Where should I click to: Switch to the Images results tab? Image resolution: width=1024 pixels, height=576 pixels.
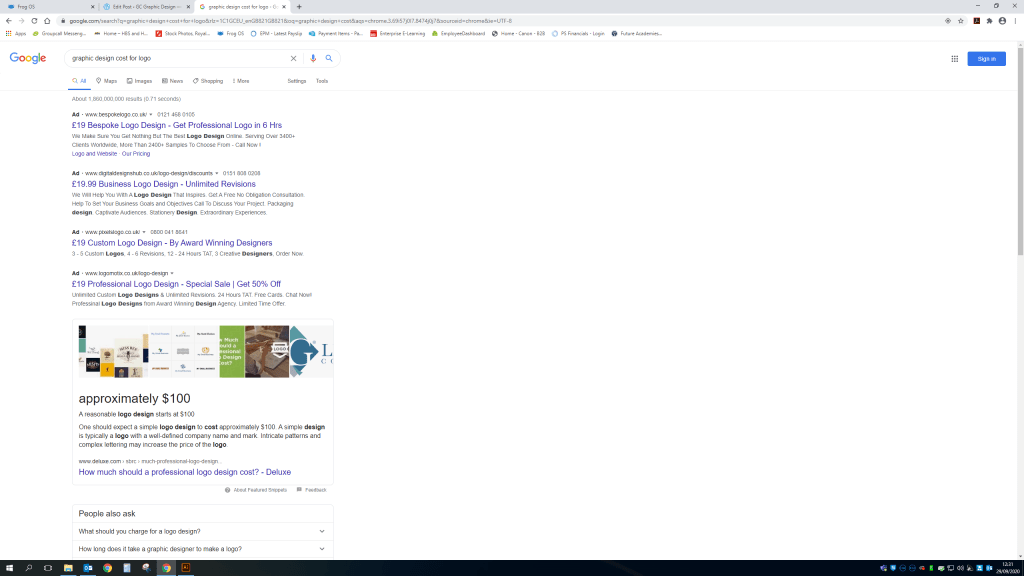pos(138,81)
